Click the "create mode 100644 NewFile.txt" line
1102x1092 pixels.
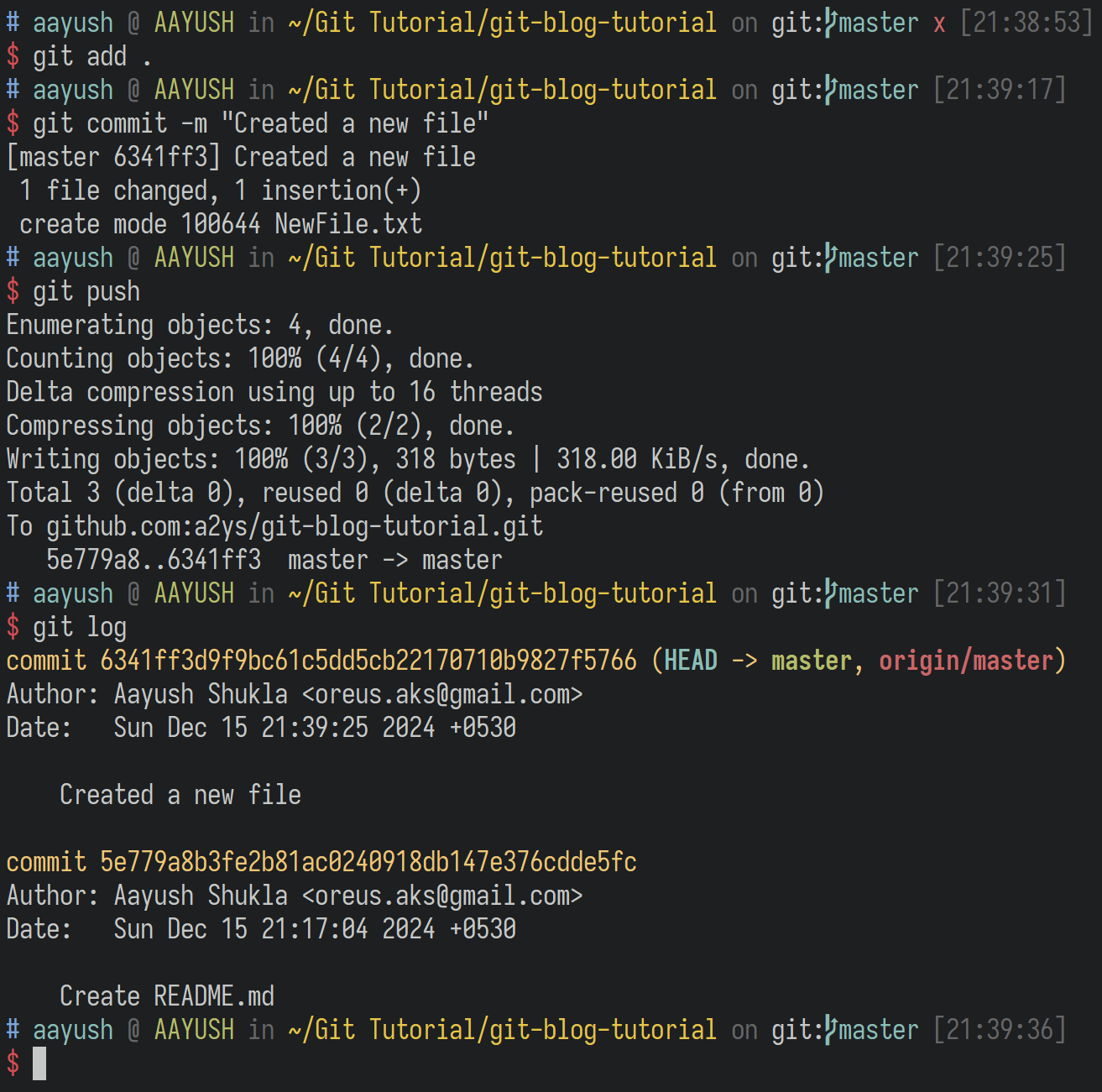[221, 224]
